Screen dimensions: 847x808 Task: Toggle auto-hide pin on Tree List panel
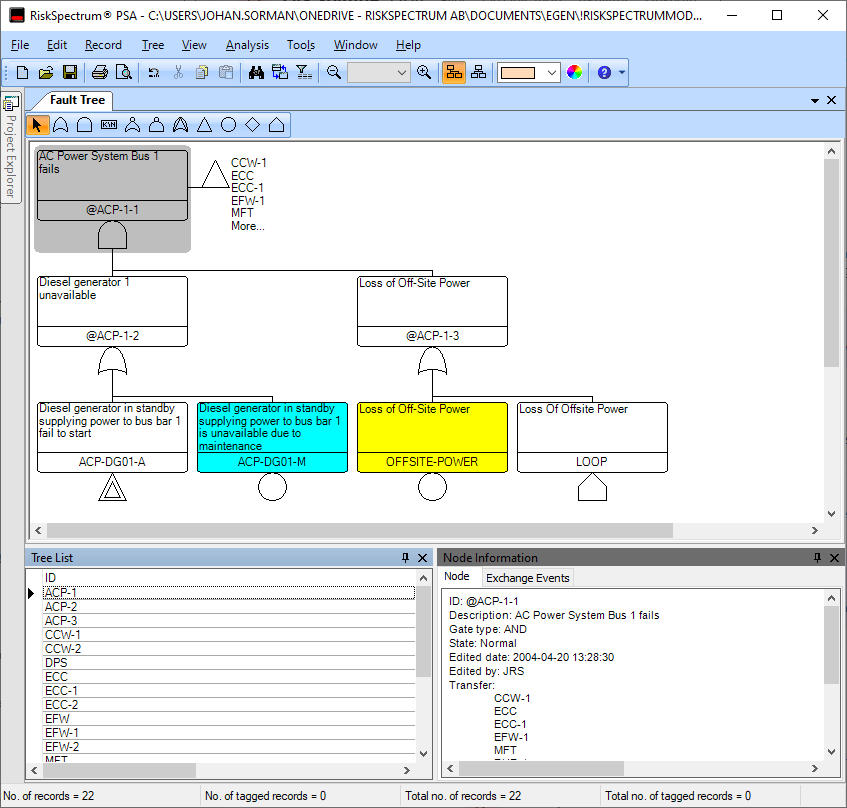point(406,558)
